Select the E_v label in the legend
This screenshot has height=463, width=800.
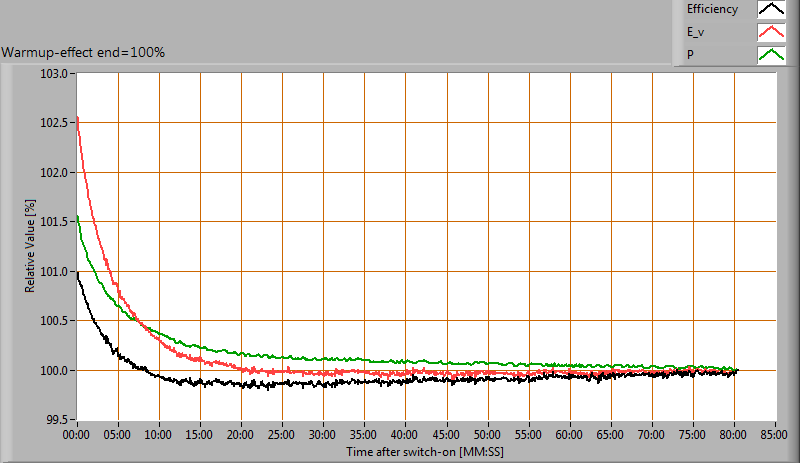pos(696,33)
